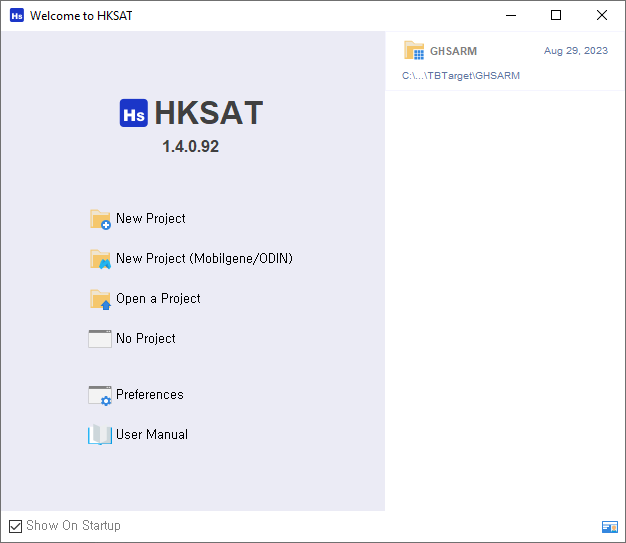Maximize the Welcome to HKSAT window
Viewport: 626px width, 543px height.
point(556,16)
